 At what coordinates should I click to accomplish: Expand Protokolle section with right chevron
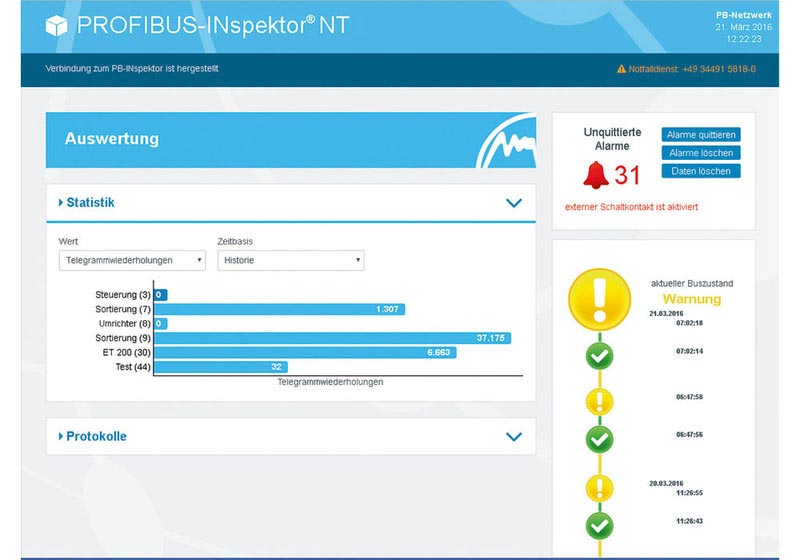click(x=514, y=437)
